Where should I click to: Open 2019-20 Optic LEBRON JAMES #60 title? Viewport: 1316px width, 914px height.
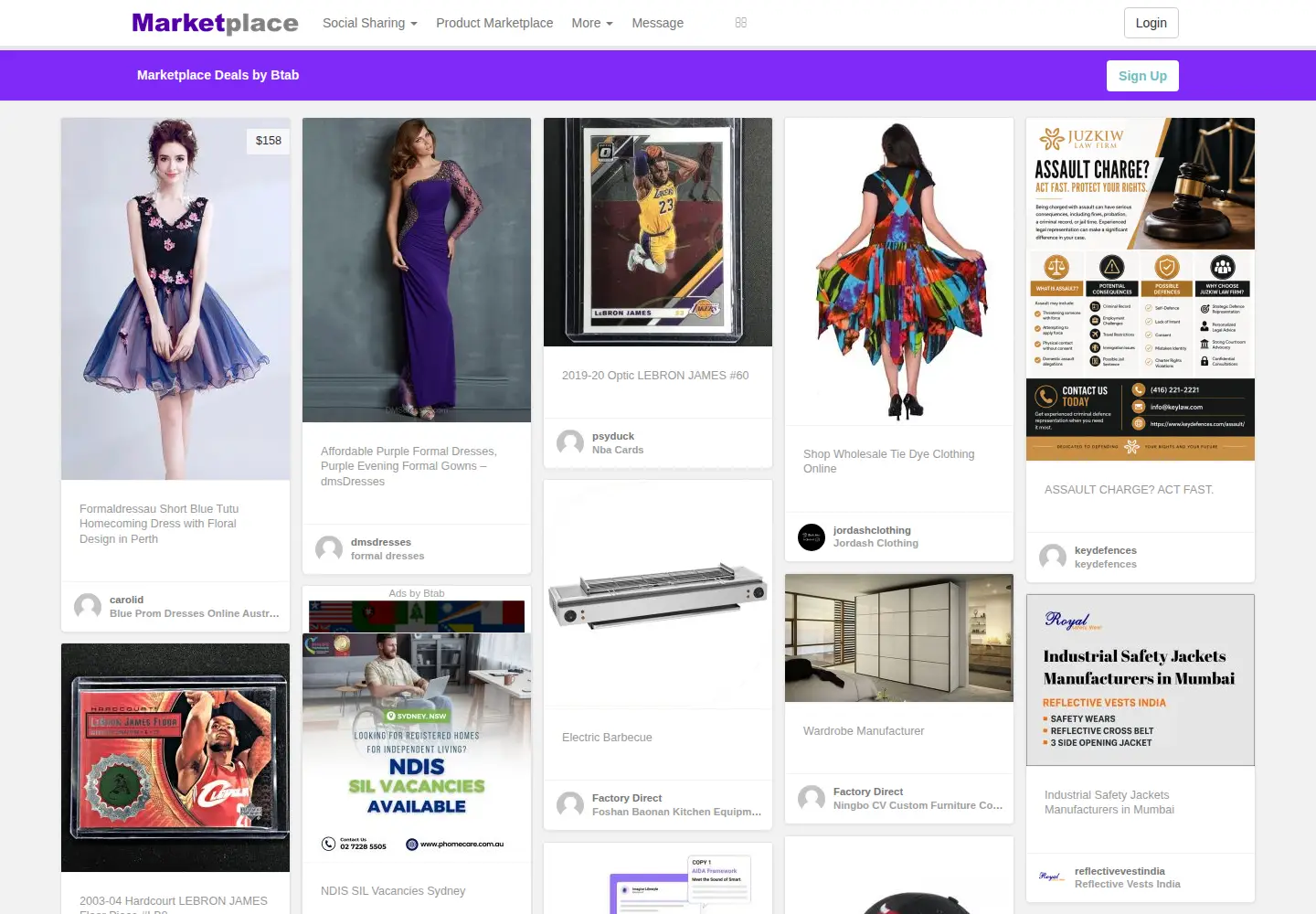click(x=655, y=376)
